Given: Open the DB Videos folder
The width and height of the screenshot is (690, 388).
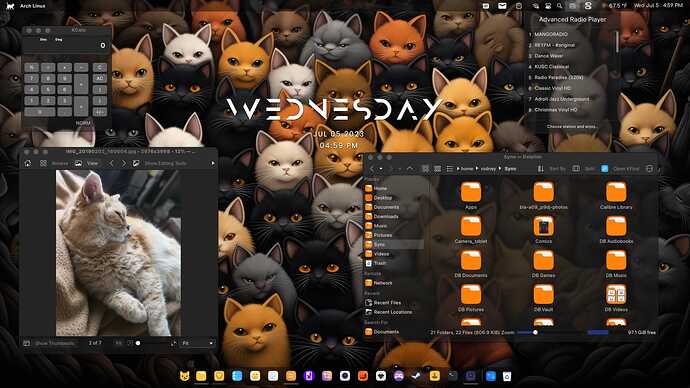Looking at the screenshot, I should pyautogui.click(x=616, y=298).
